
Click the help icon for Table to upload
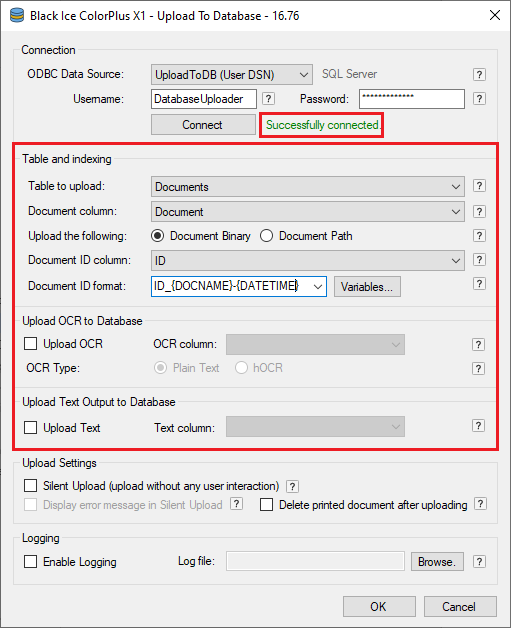click(479, 186)
